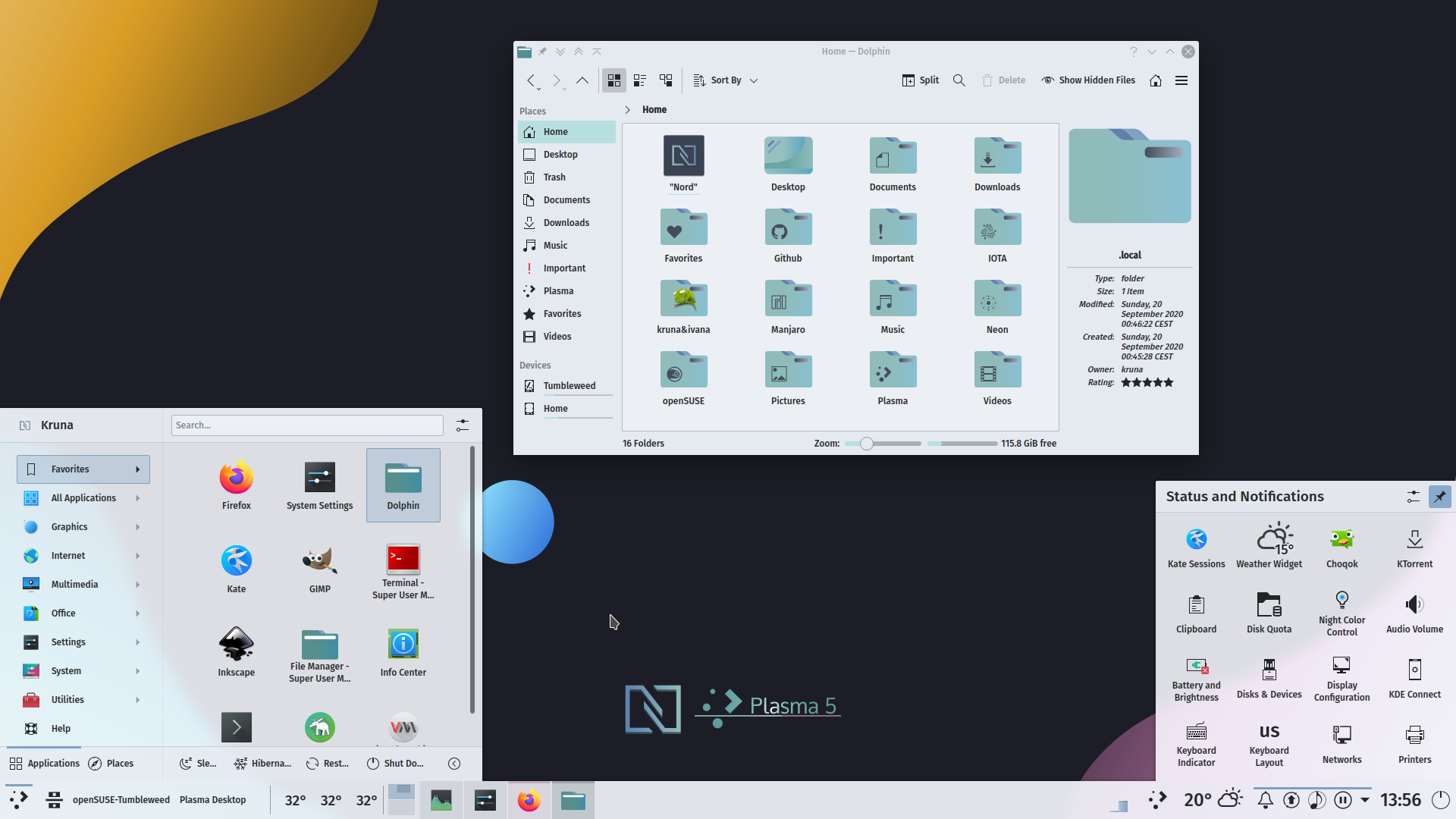The width and height of the screenshot is (1456, 819).
Task: Click the Dolphin search magnifier icon
Action: tap(959, 80)
